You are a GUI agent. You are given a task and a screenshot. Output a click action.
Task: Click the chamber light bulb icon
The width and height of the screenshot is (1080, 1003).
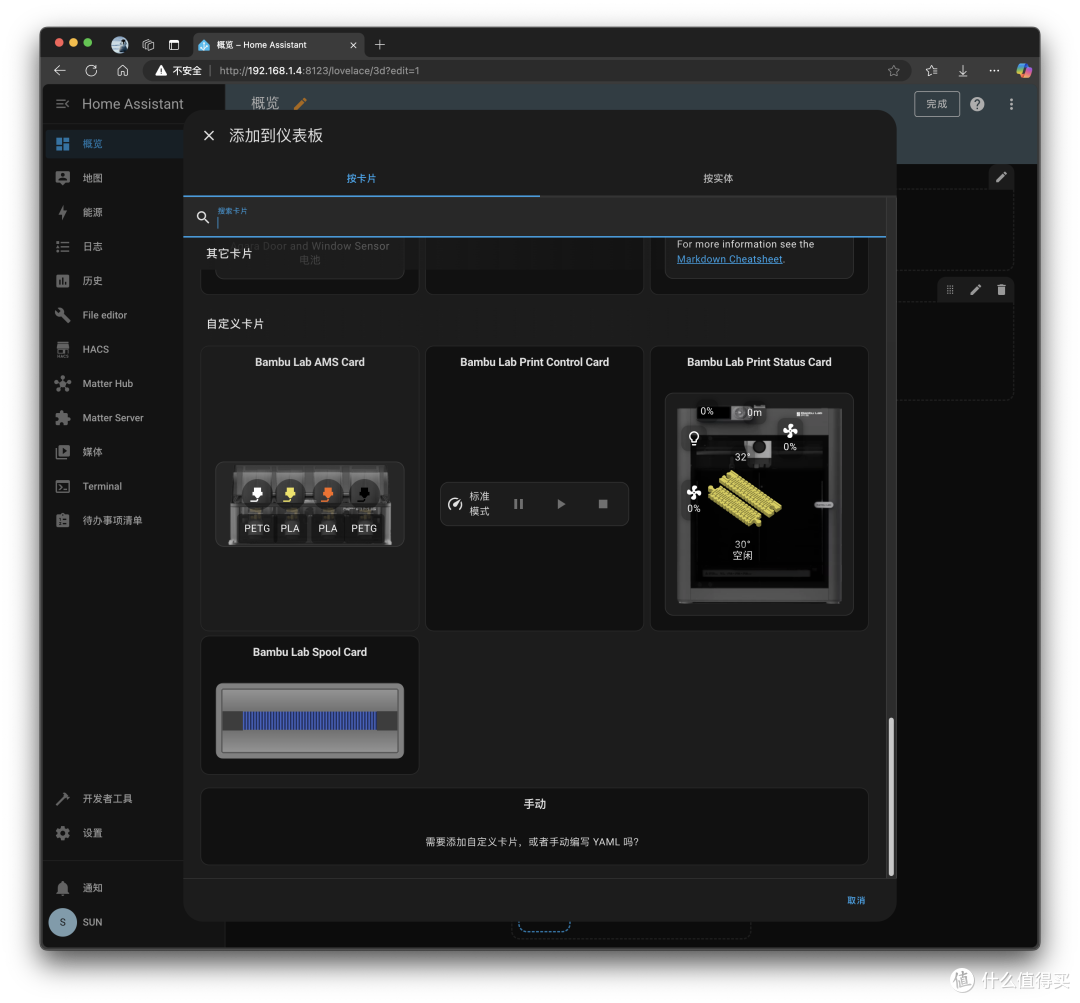(x=694, y=438)
